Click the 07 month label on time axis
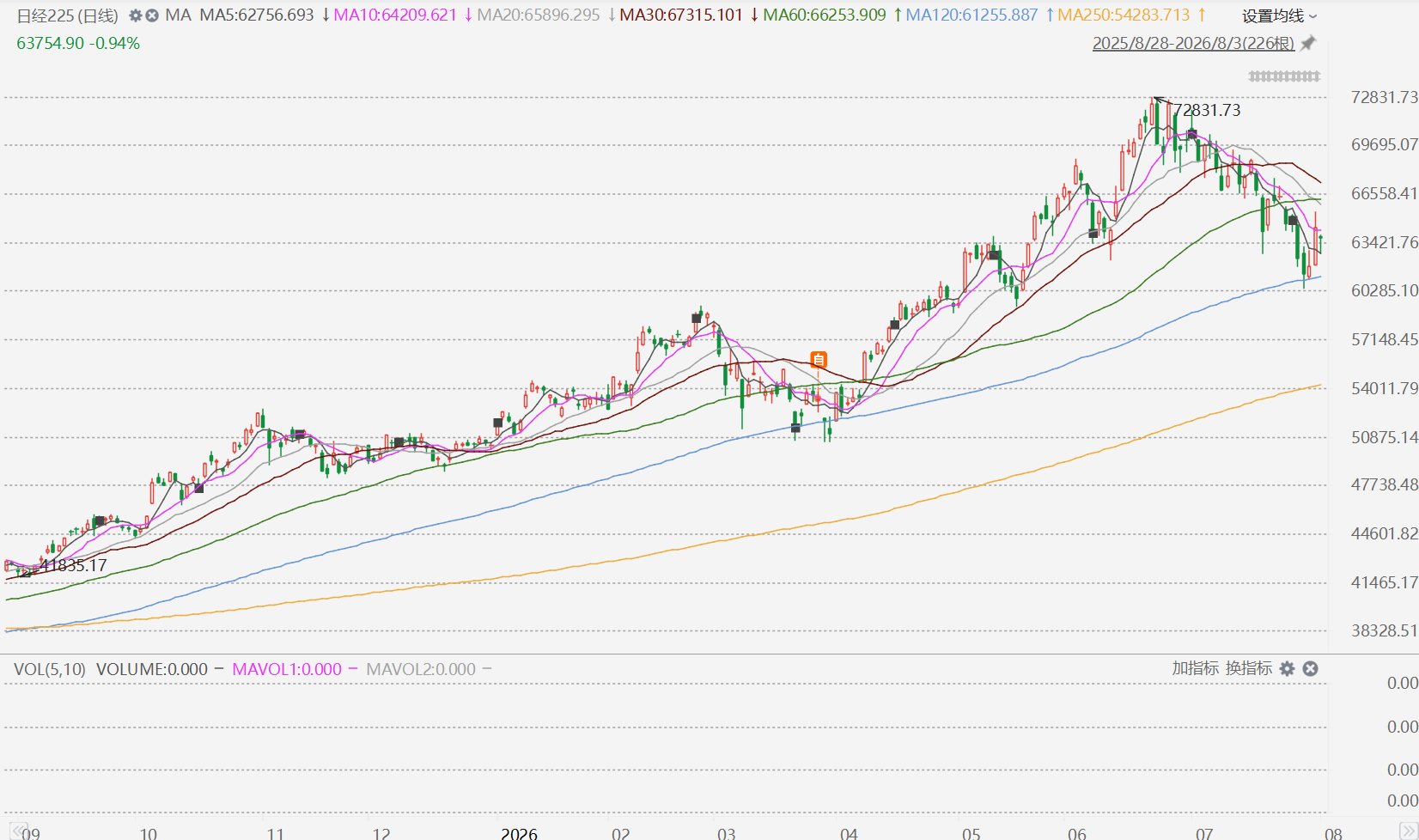 [1204, 833]
